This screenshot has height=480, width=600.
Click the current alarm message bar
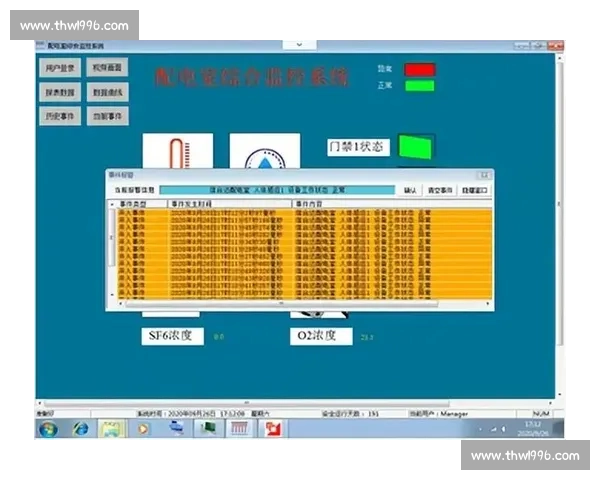click(x=277, y=190)
